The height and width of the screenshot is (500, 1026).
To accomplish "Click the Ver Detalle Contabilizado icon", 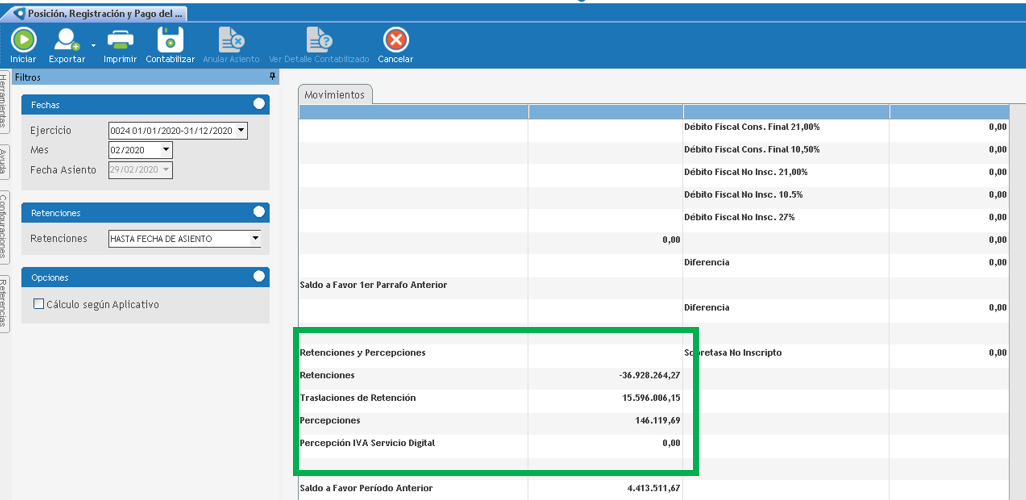I will pos(319,40).
